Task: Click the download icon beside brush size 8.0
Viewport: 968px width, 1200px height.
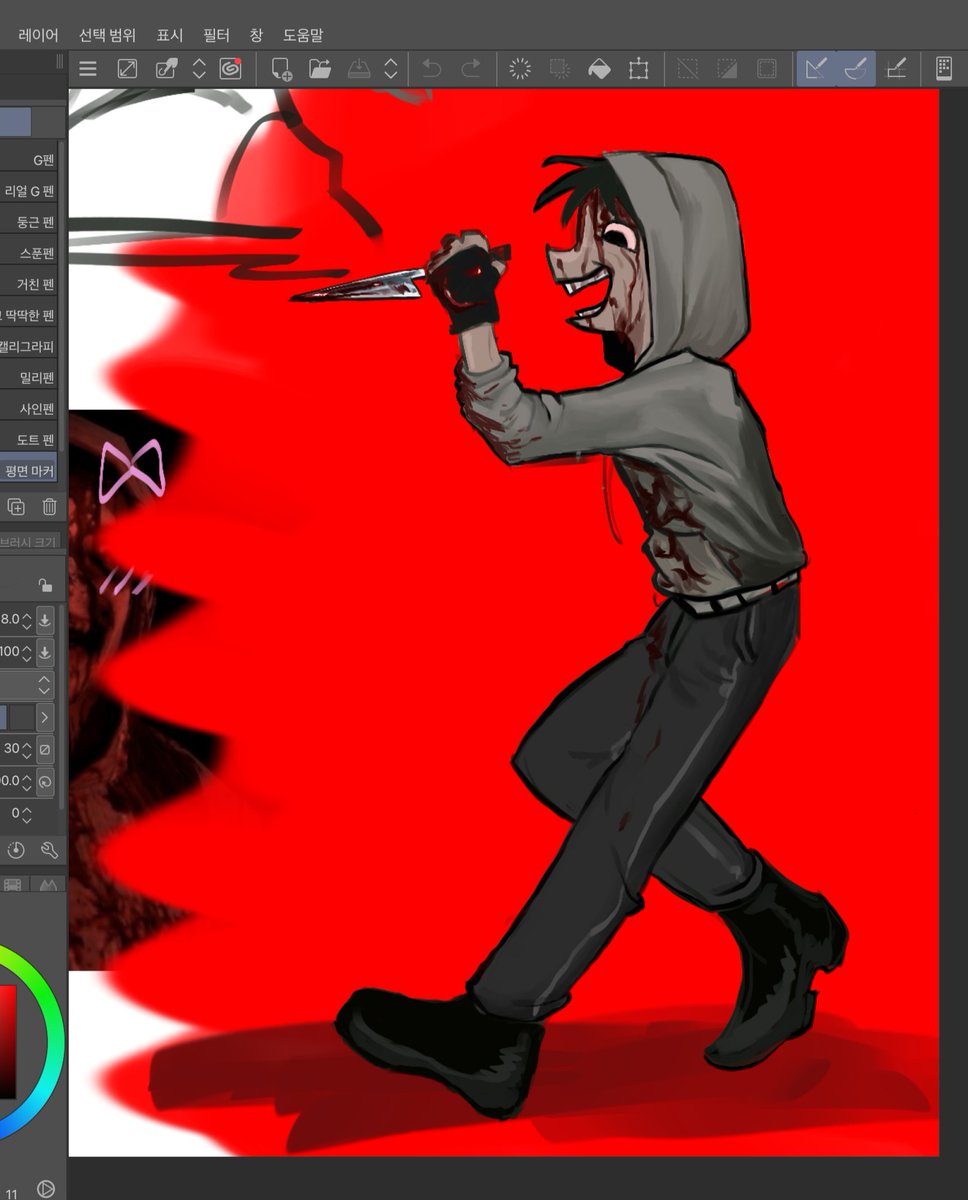Action: click(45, 619)
